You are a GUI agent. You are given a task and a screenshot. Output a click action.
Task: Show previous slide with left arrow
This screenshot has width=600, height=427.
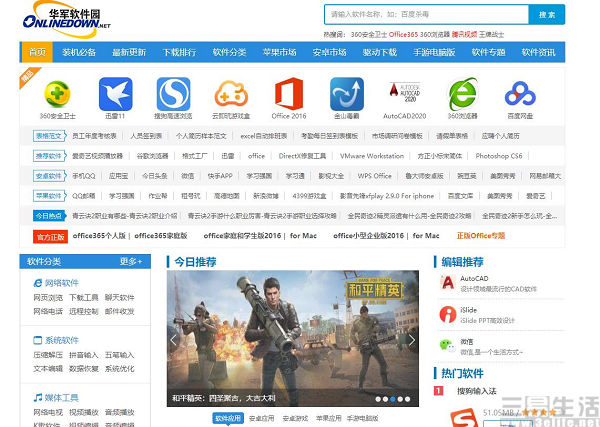click(174, 340)
